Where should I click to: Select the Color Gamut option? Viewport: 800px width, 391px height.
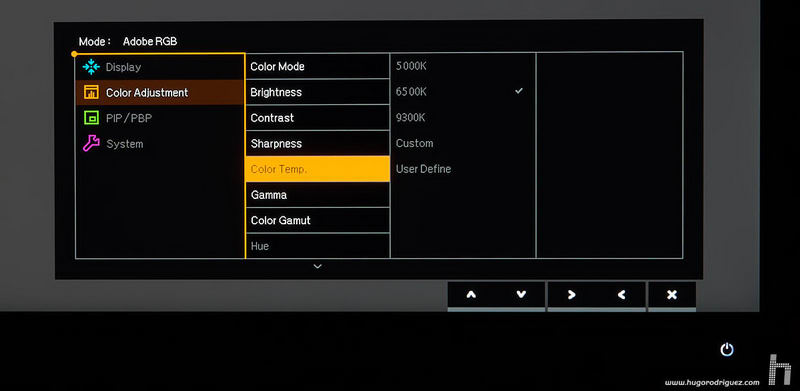click(x=318, y=221)
